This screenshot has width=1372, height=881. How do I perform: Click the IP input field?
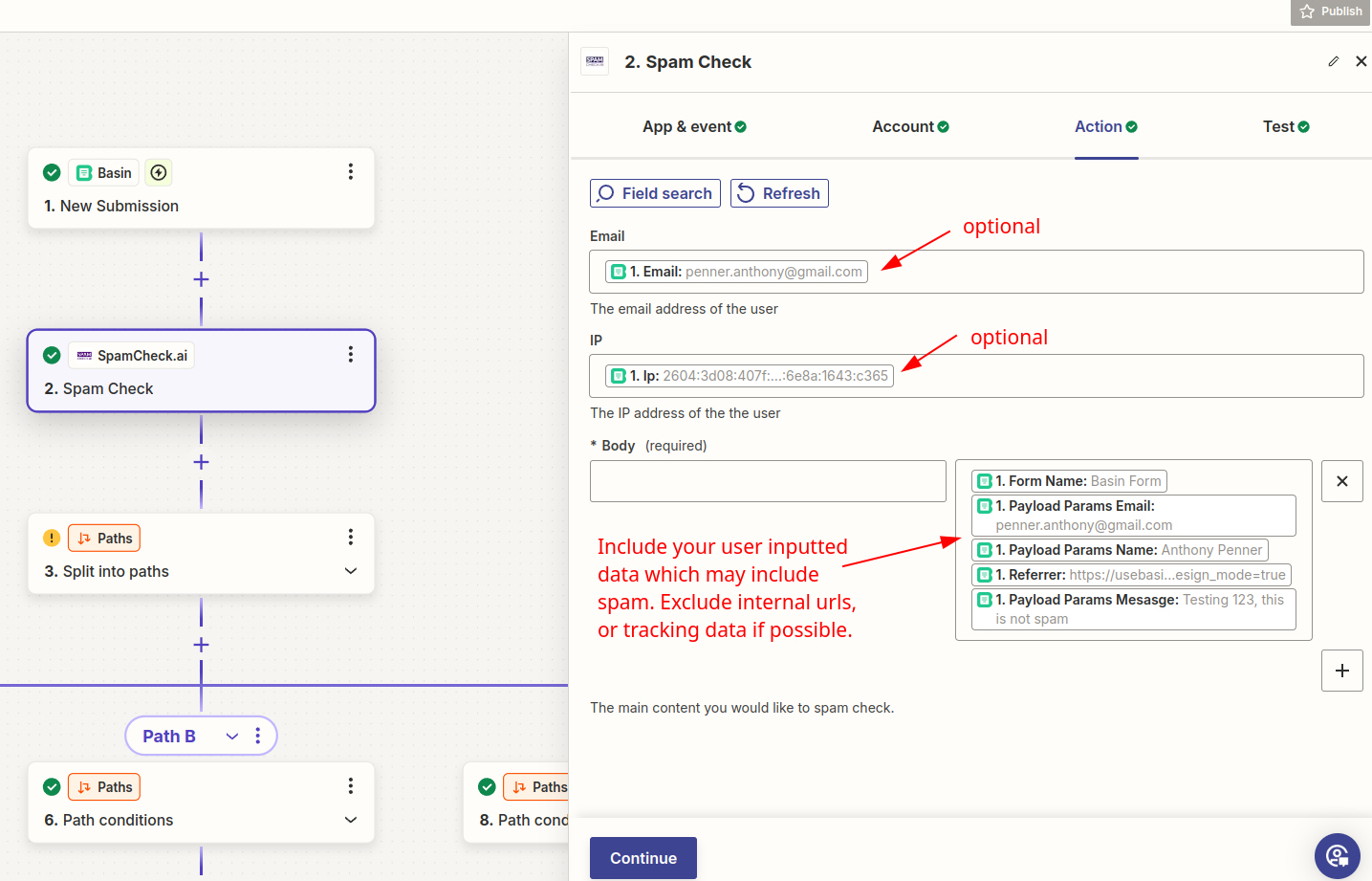click(x=976, y=376)
